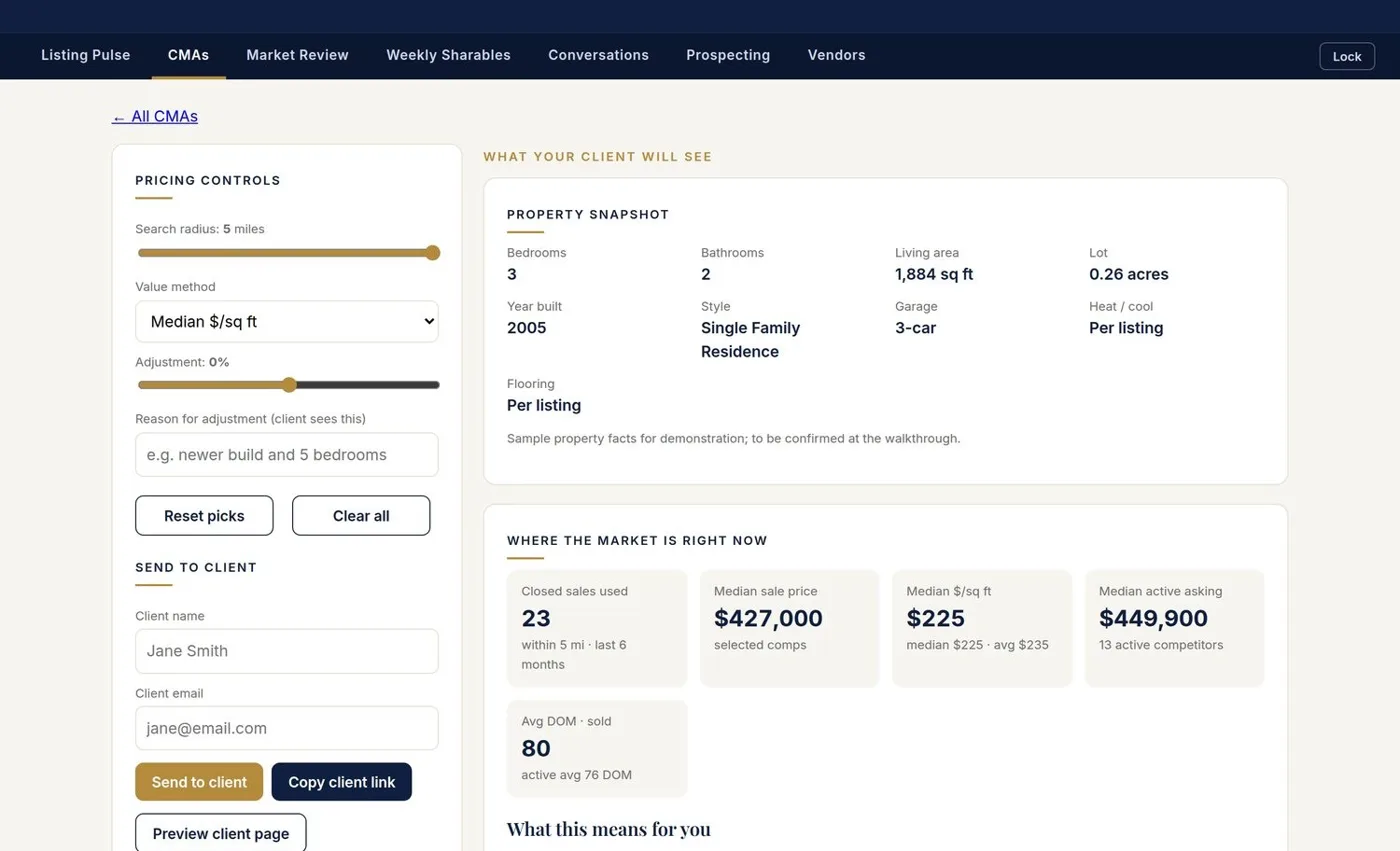The image size is (1400, 851).
Task: Focus the Client email field
Action: pyautogui.click(x=287, y=728)
